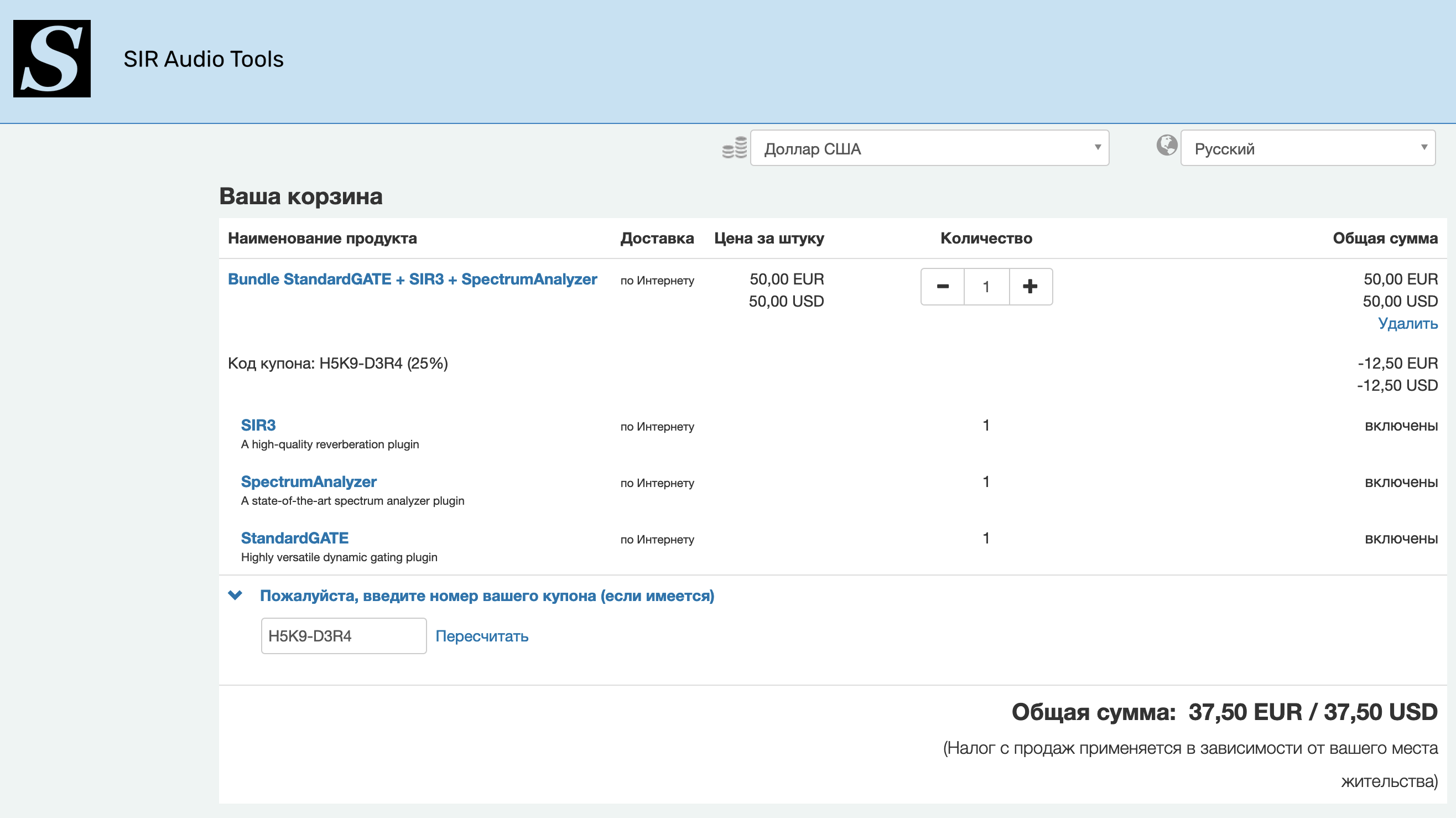Click the Доставка column header
Viewport: 1456px width, 818px height.
(657, 239)
